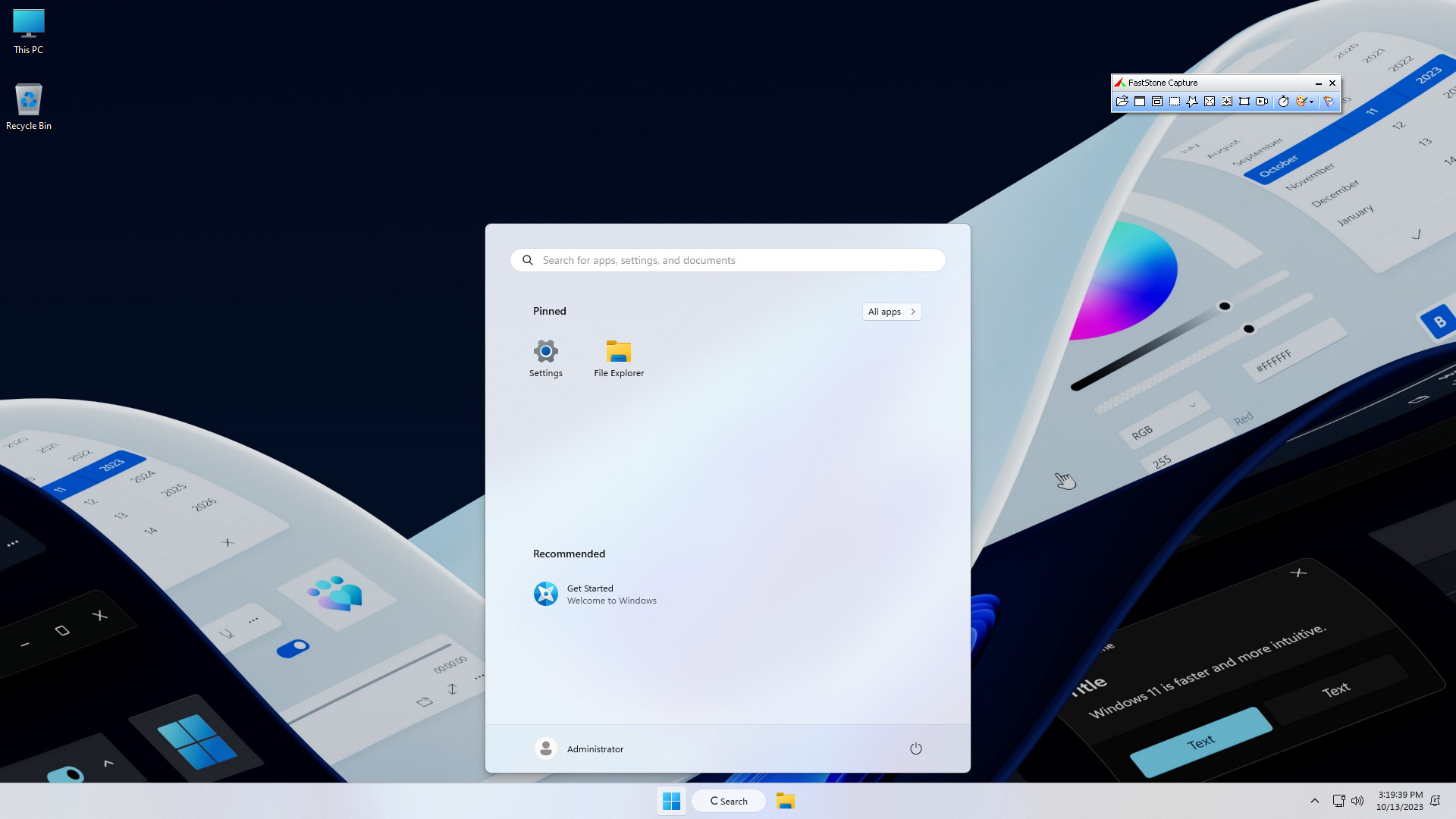Open Settings from pinned apps
This screenshot has width=1456, height=819.
(546, 359)
